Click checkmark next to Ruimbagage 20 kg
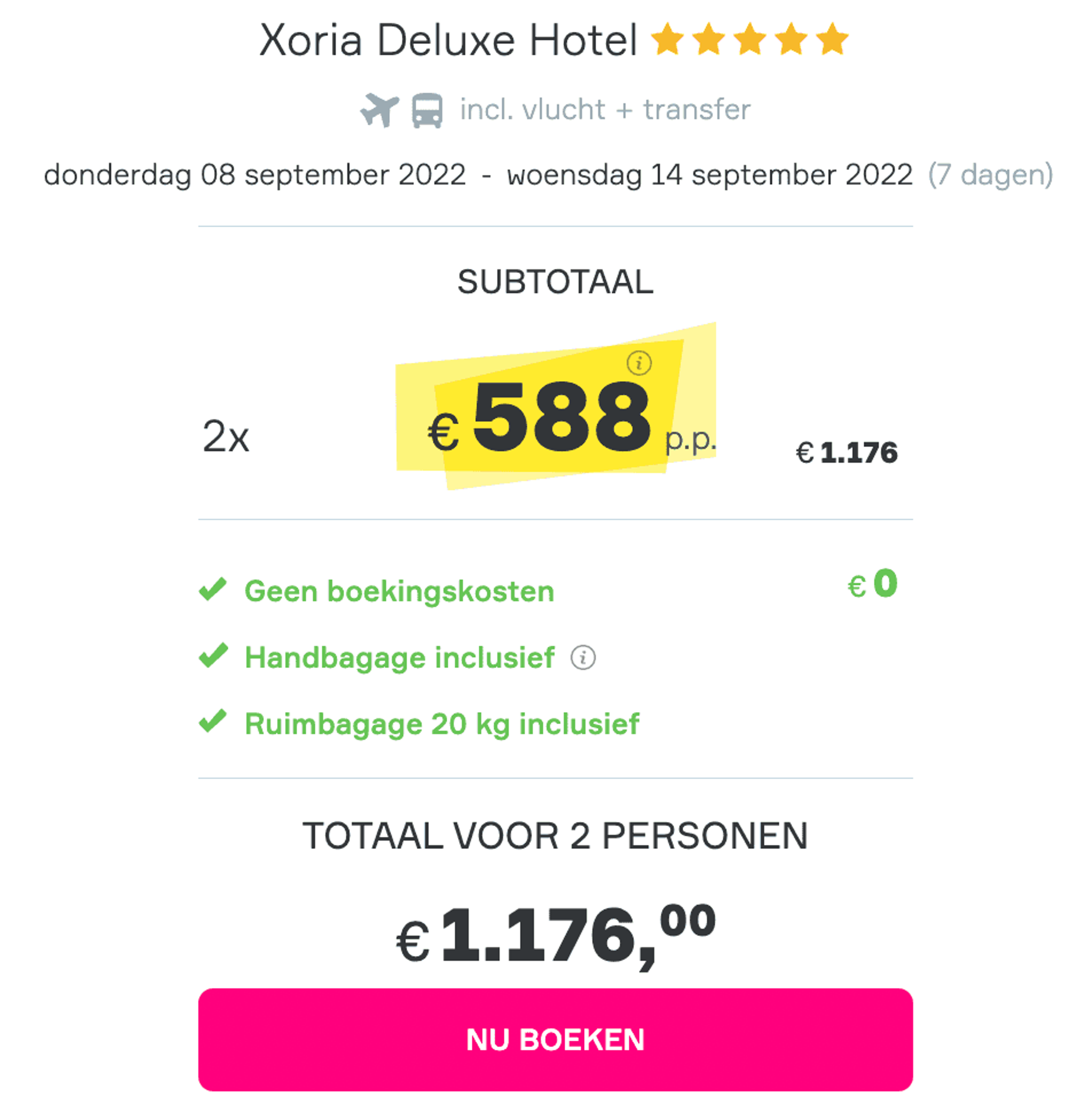 (213, 721)
